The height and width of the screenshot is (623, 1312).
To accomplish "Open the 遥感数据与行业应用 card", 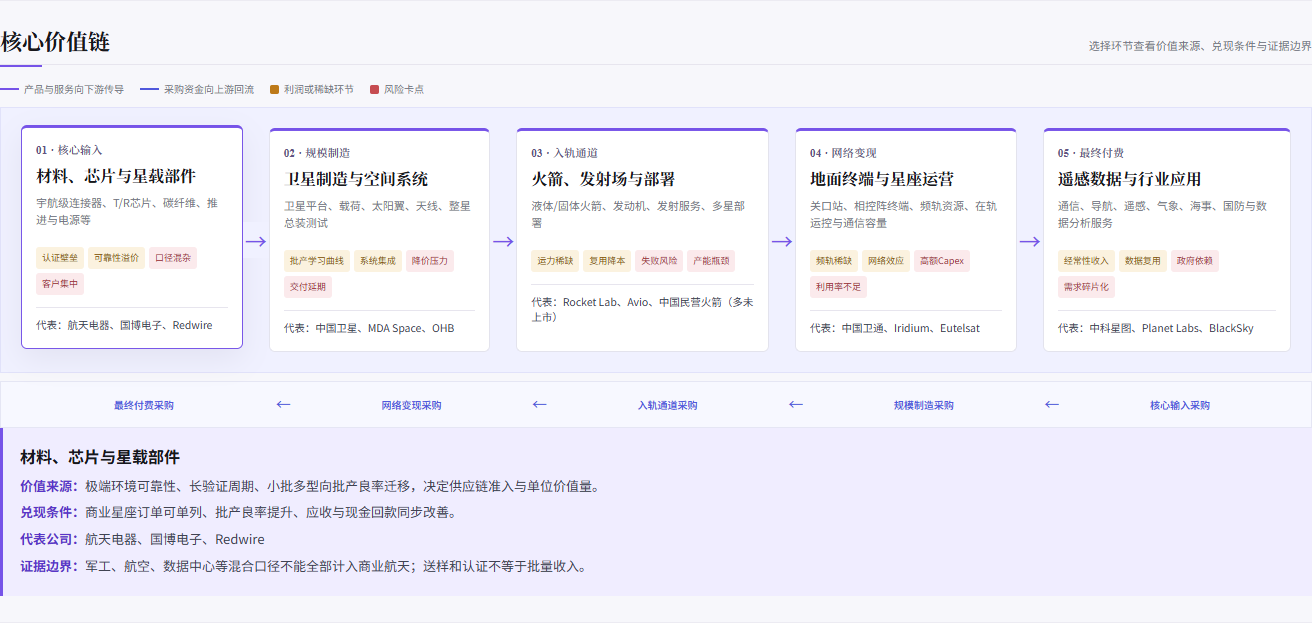I will (x=1167, y=240).
